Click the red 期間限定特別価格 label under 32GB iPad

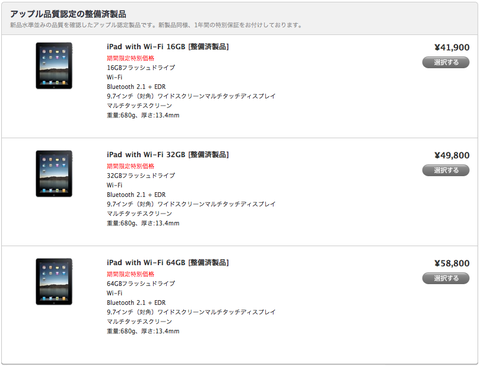click(x=130, y=166)
